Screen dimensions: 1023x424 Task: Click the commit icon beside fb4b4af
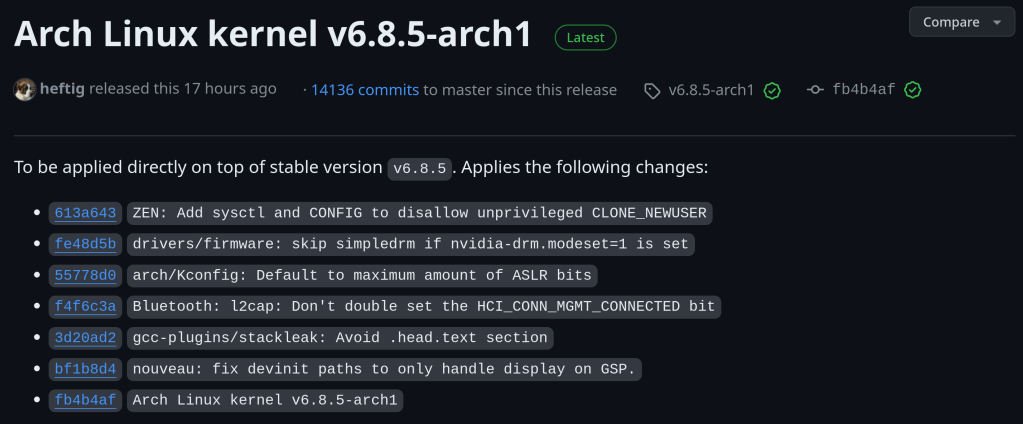coord(815,90)
